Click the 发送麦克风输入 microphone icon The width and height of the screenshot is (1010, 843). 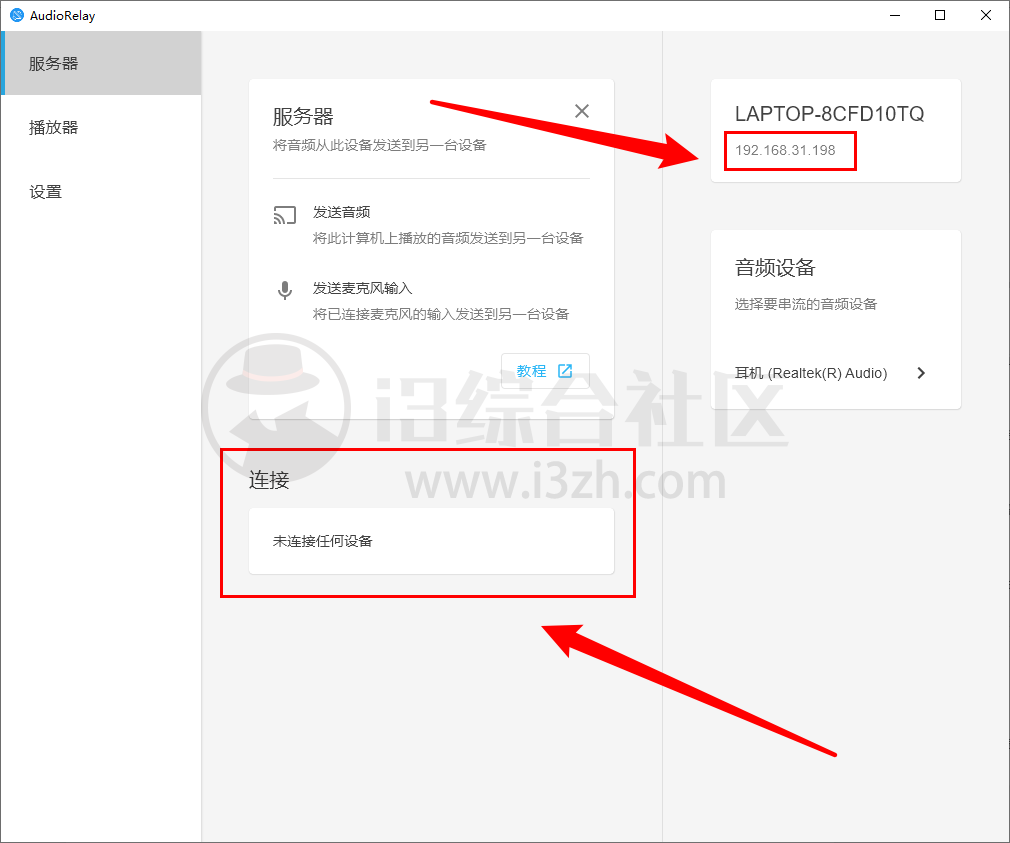click(x=285, y=290)
